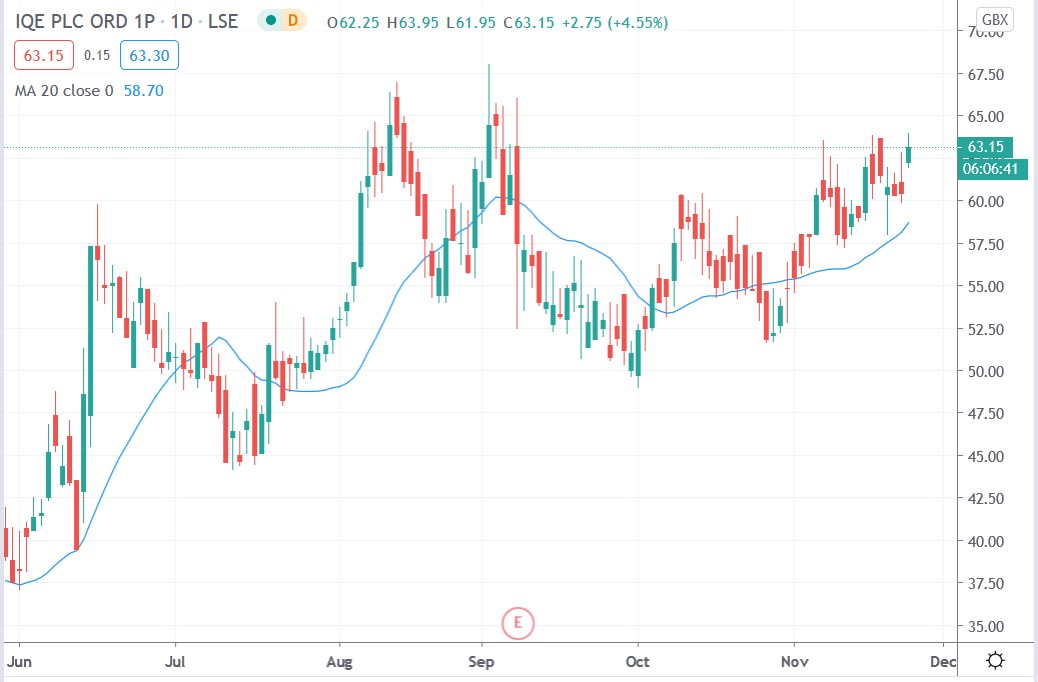The image size is (1038, 682).
Task: Click the 67.50 price axis label
Action: click(986, 74)
